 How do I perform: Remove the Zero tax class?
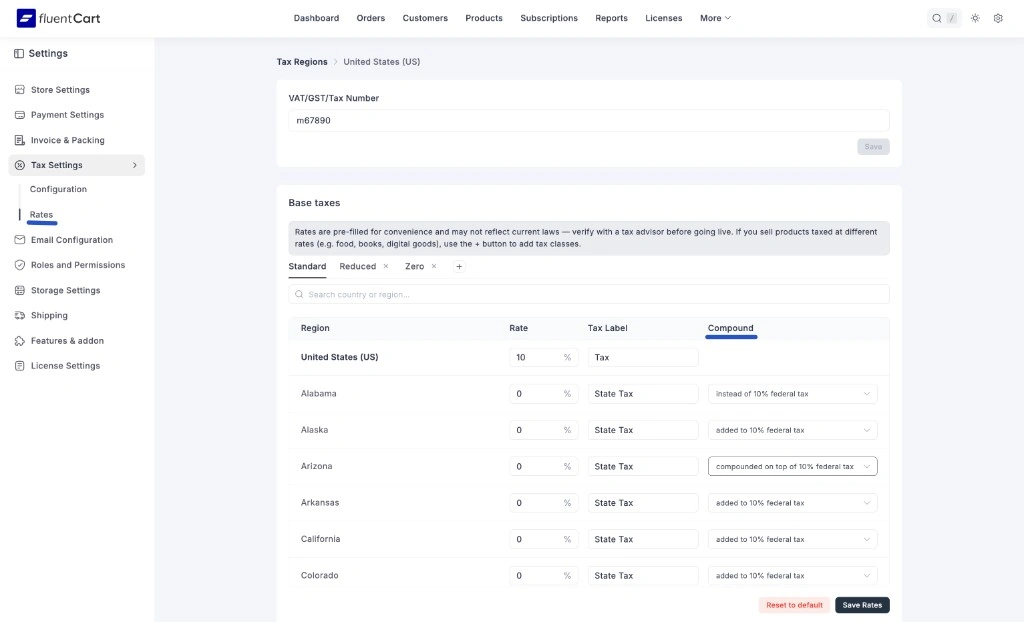(x=434, y=266)
